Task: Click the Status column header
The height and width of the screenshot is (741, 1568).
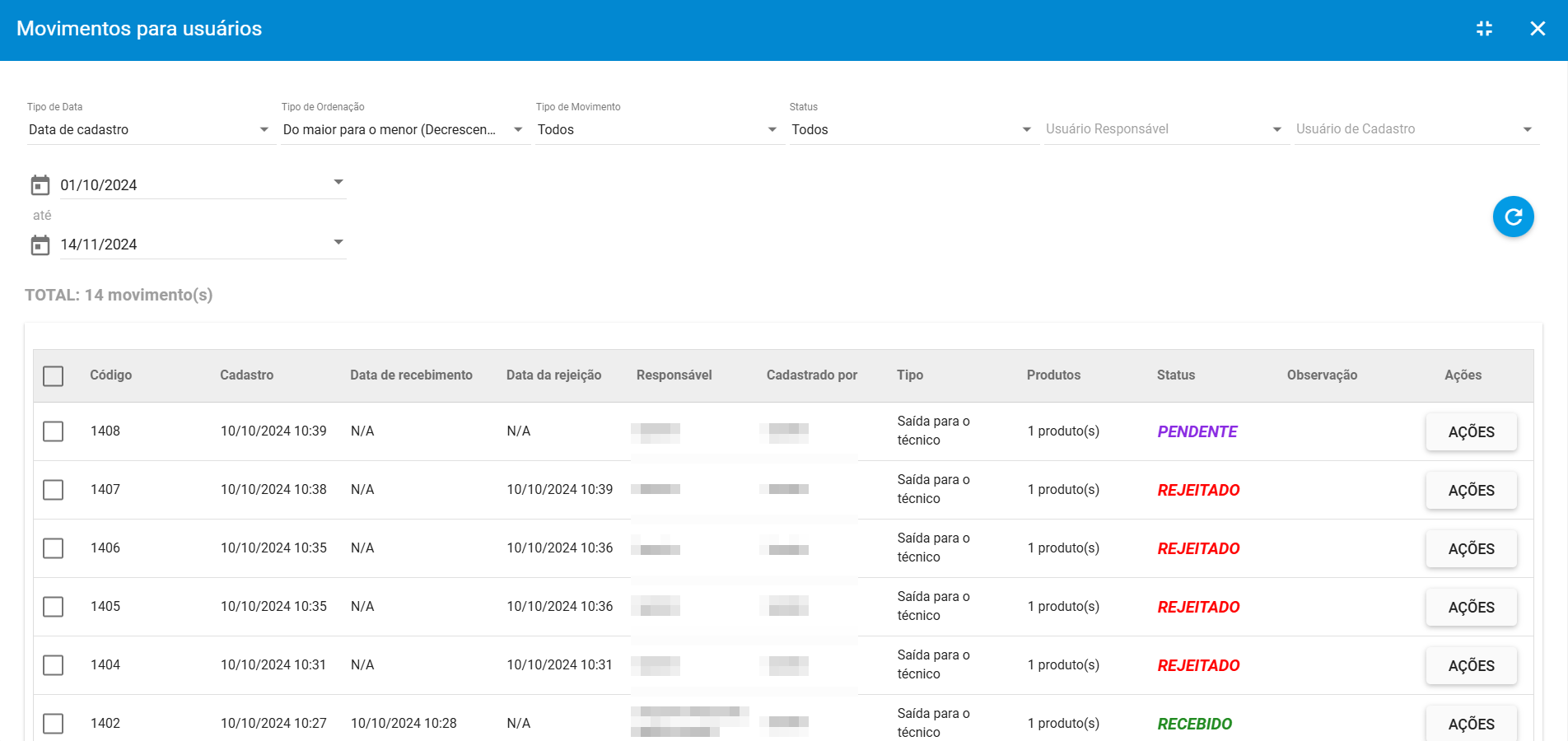Action: click(1176, 375)
